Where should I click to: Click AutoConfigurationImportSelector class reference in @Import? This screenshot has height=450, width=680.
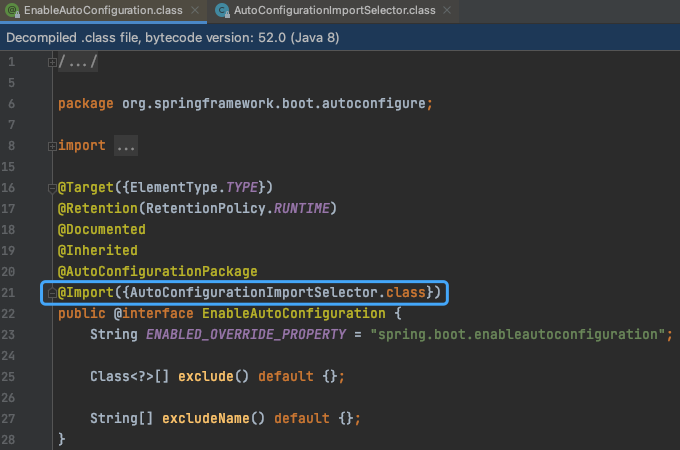(254, 293)
